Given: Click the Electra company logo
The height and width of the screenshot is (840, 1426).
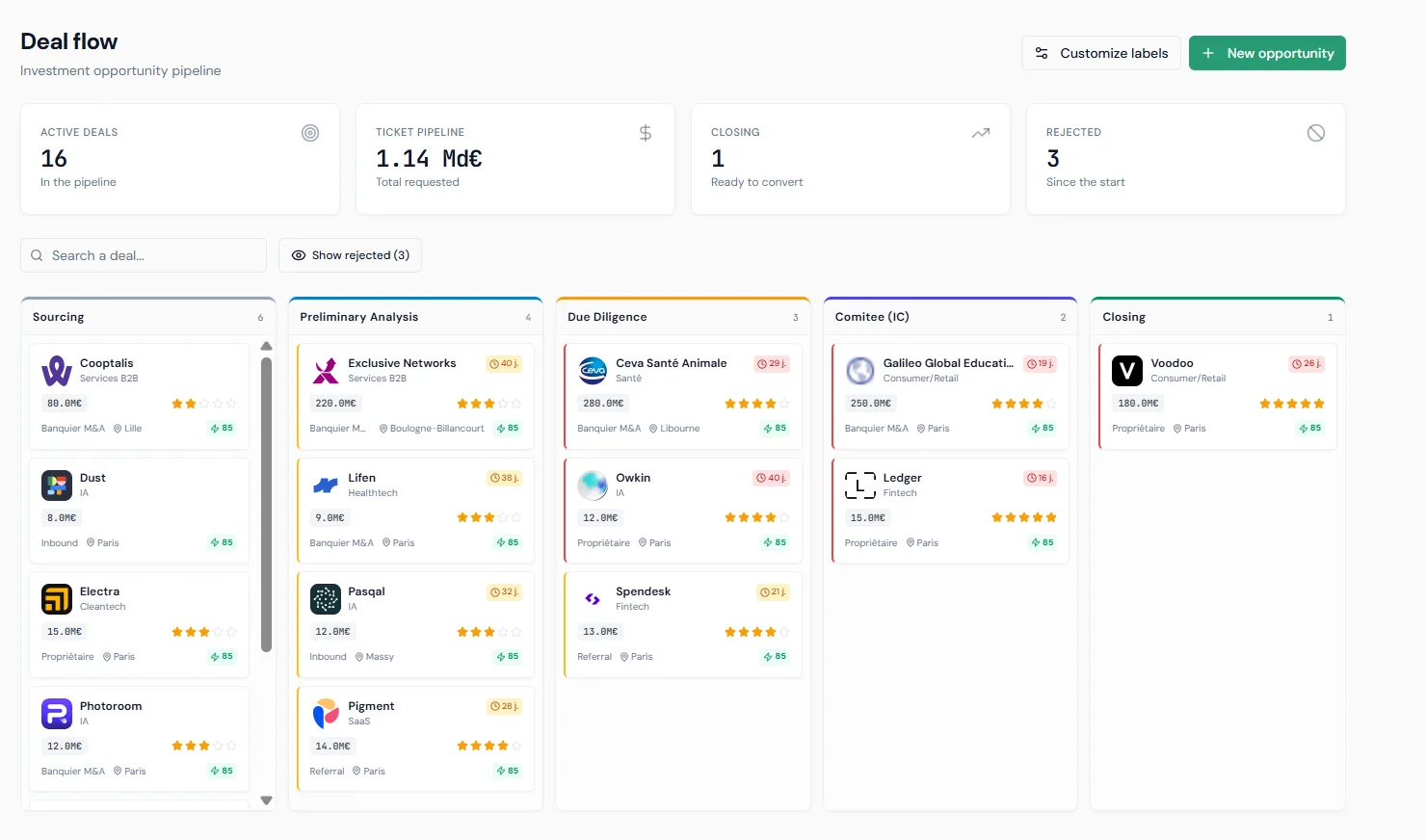Looking at the screenshot, I should 57,599.
